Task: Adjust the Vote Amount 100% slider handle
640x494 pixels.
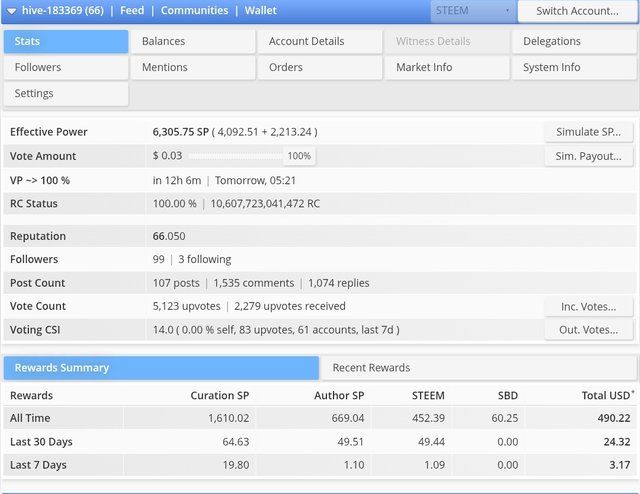Action: 299,156
